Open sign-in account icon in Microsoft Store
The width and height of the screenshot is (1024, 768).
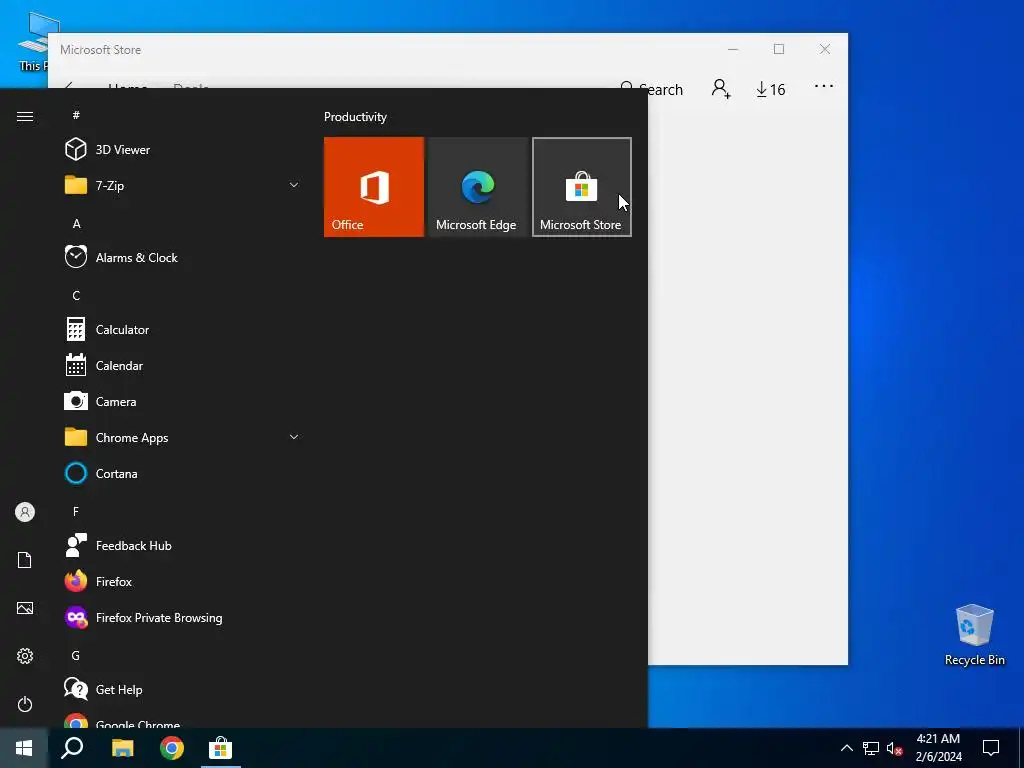721,88
